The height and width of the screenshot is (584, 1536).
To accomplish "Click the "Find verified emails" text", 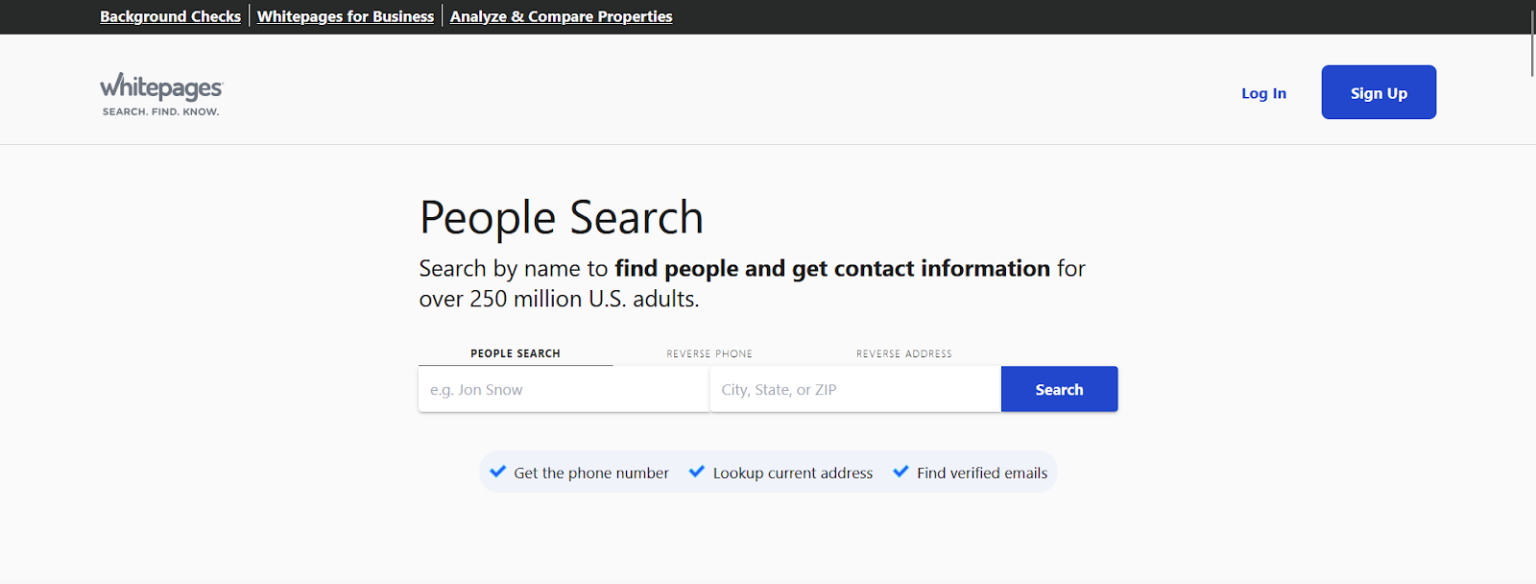I will [x=982, y=472].
